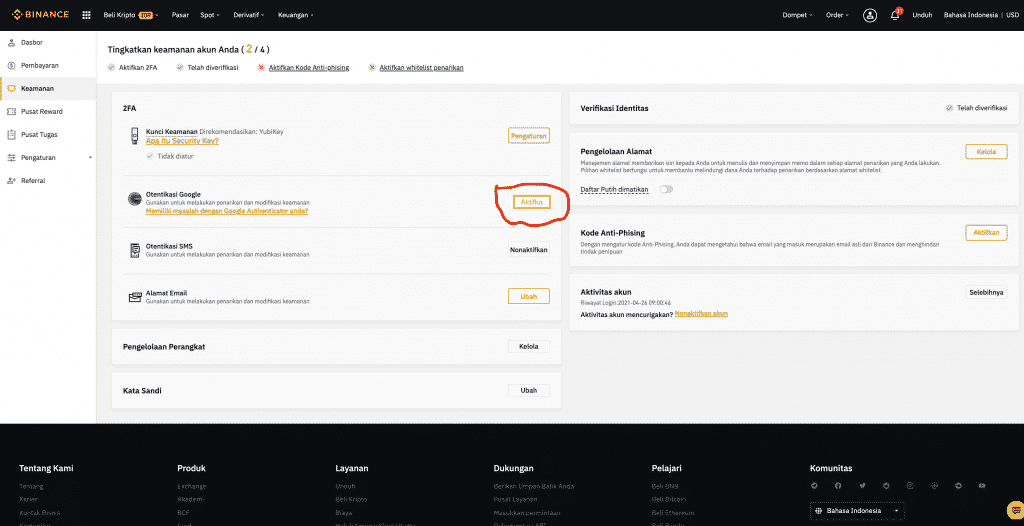Viewport: 1024px width, 526px height.
Task: Click Aktifkan Kode Anti-phising link
Action: (x=308, y=68)
